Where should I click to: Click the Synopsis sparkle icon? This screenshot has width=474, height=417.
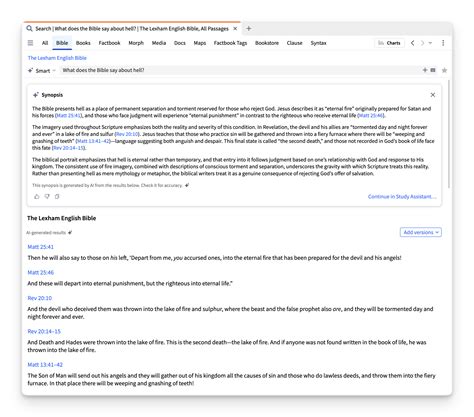tap(36, 95)
